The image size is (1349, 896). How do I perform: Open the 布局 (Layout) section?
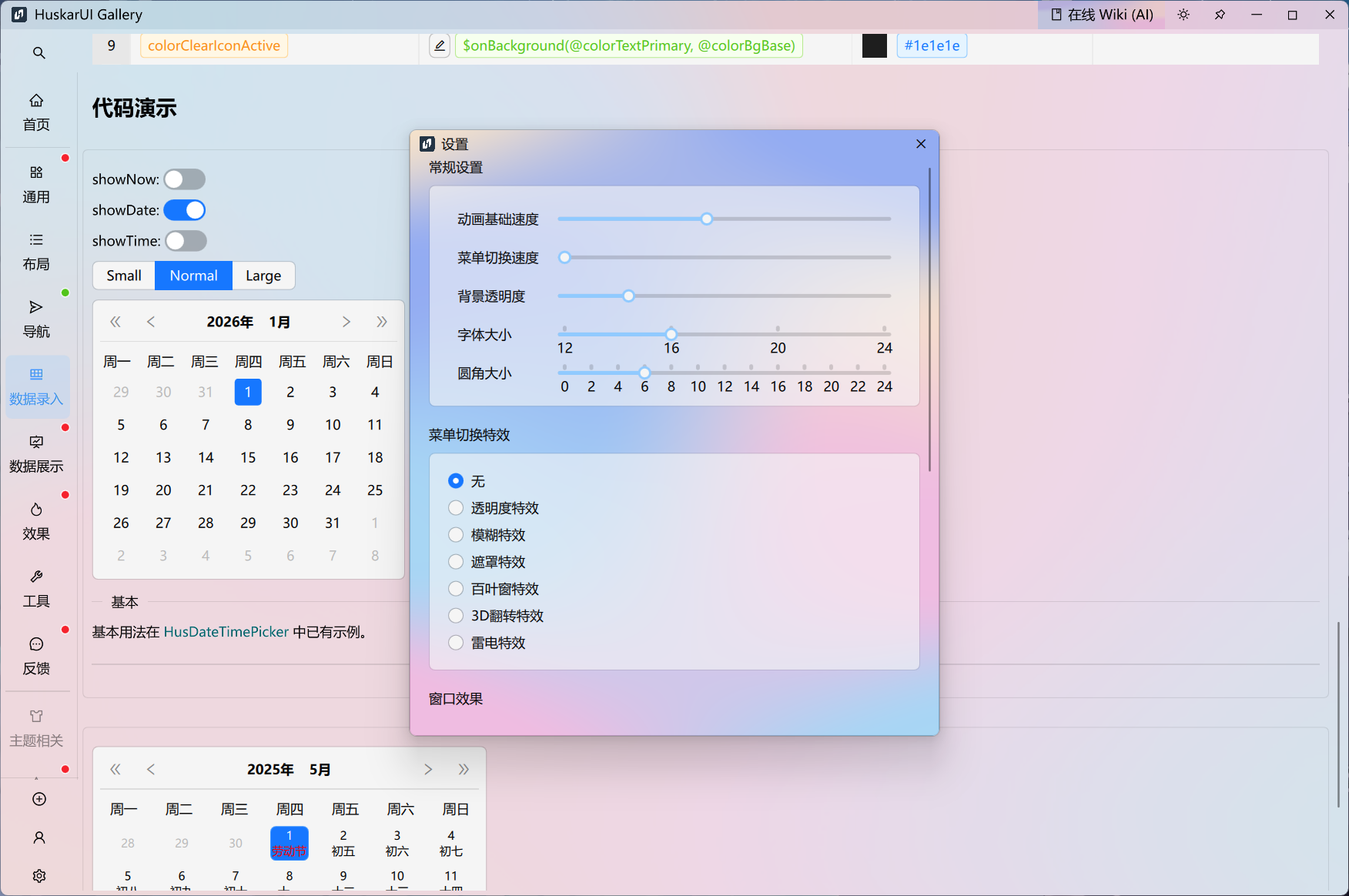click(x=36, y=251)
